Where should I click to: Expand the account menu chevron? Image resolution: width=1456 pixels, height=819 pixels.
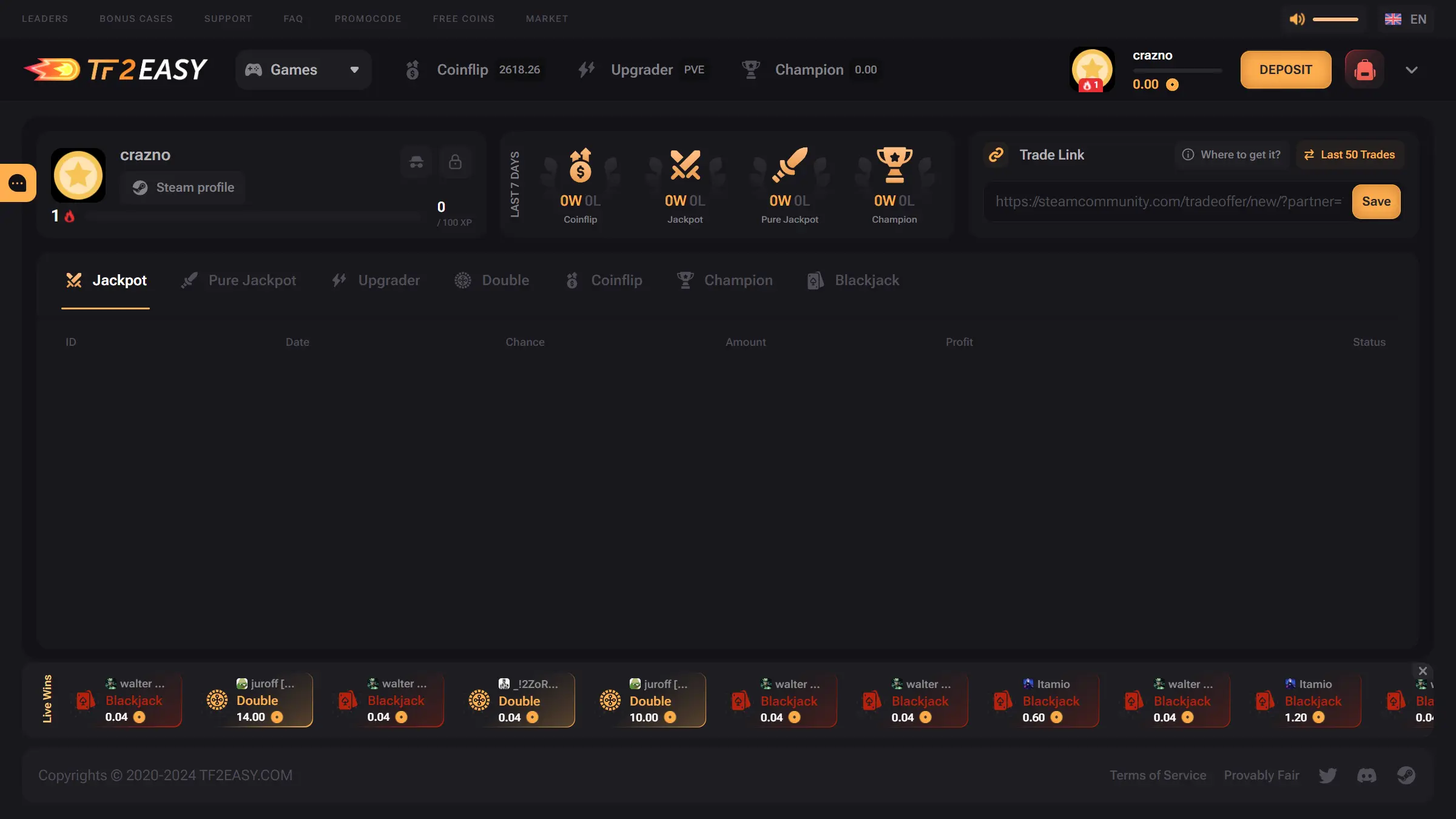(x=1412, y=70)
